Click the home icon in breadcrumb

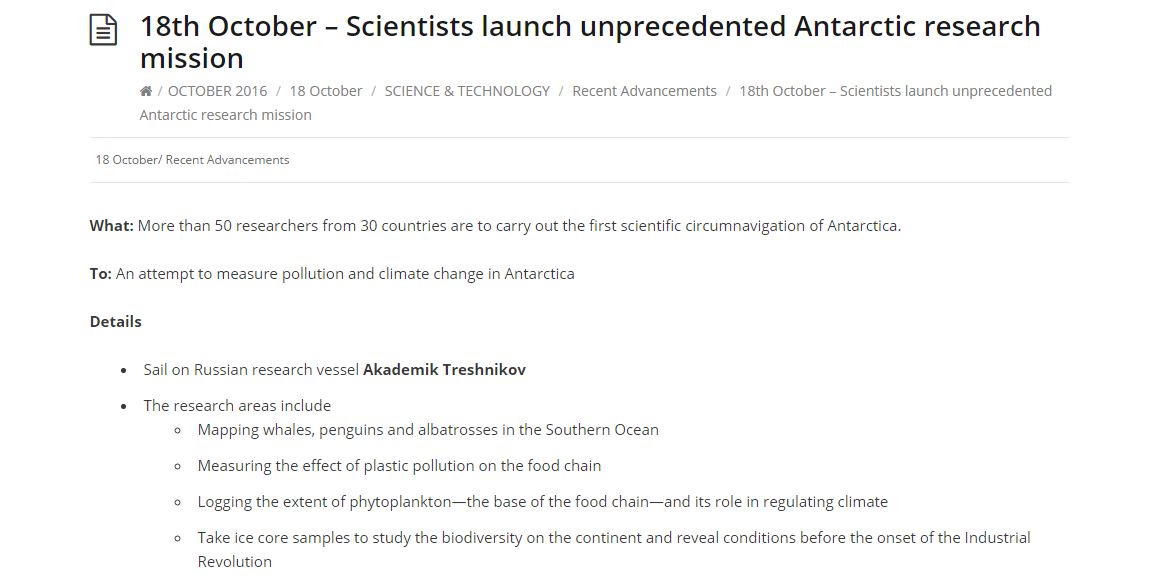pyautogui.click(x=146, y=91)
